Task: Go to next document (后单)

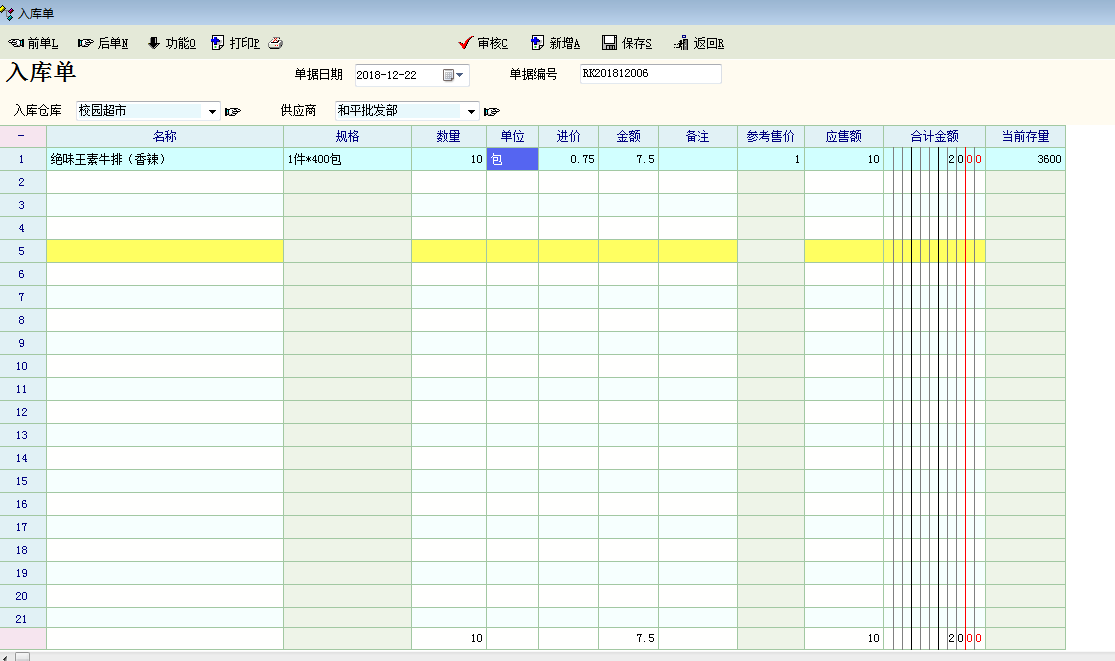Action: click(103, 43)
